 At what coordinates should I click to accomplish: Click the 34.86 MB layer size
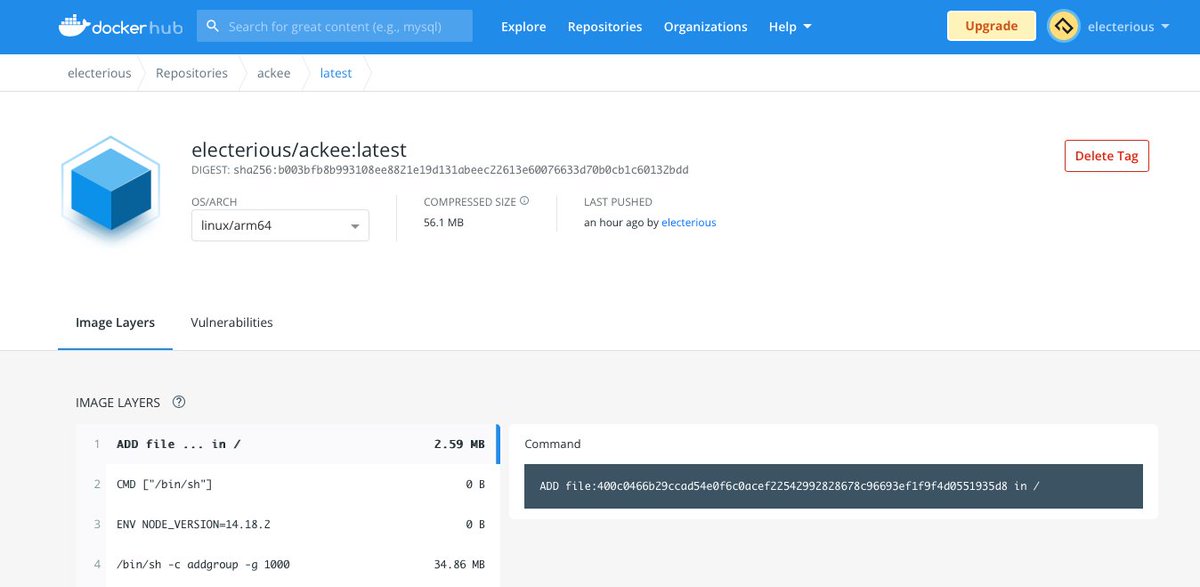(x=459, y=565)
